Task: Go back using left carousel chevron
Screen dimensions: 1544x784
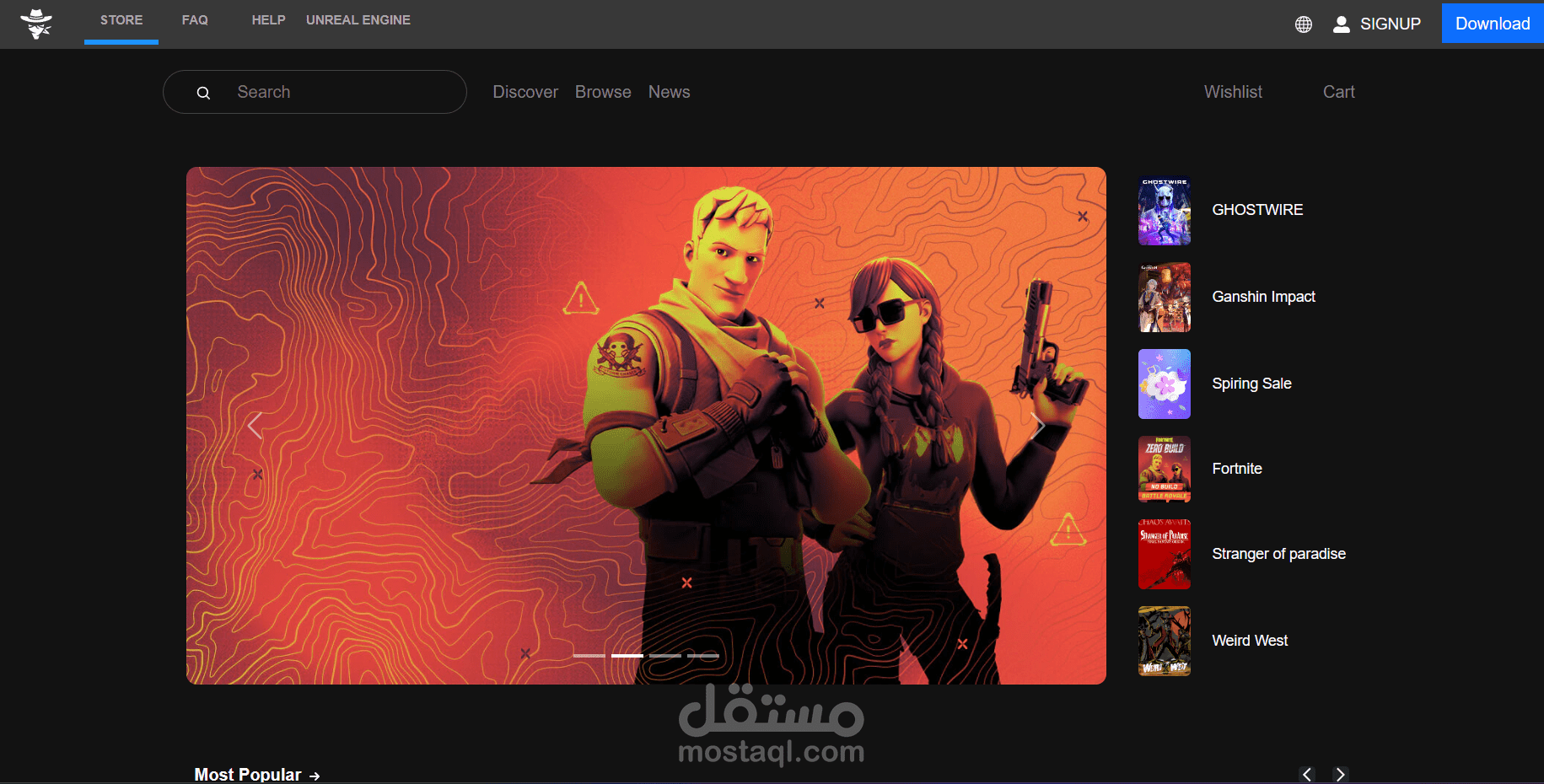Action: [x=256, y=426]
